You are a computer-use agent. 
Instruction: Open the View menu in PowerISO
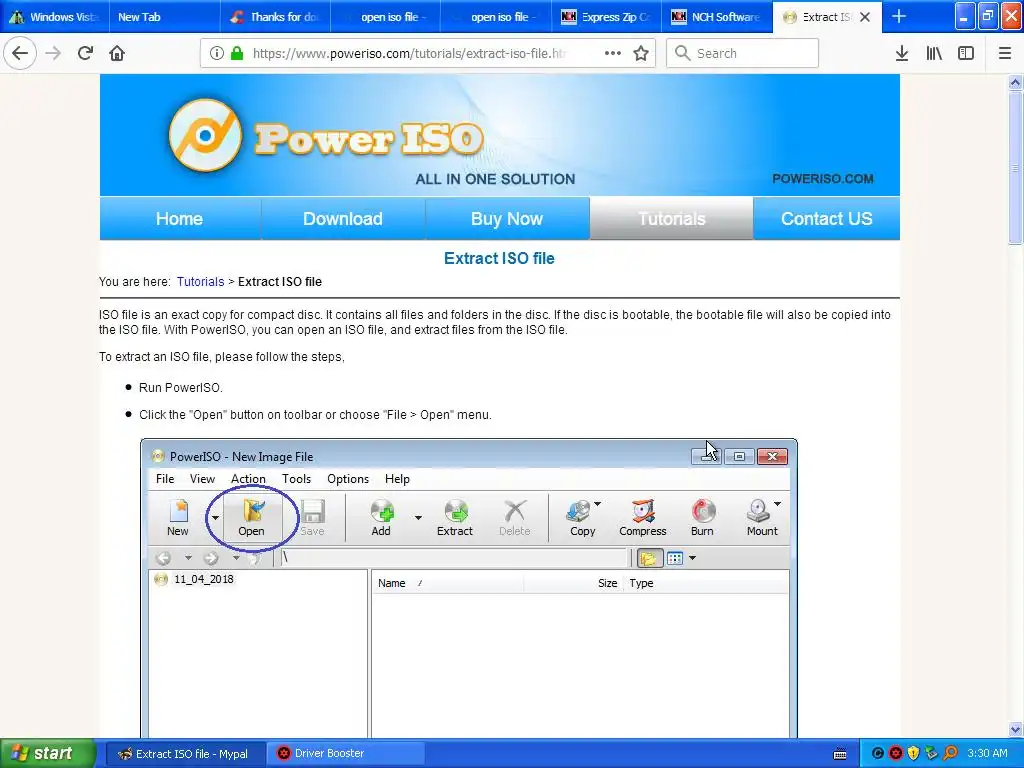pos(202,479)
